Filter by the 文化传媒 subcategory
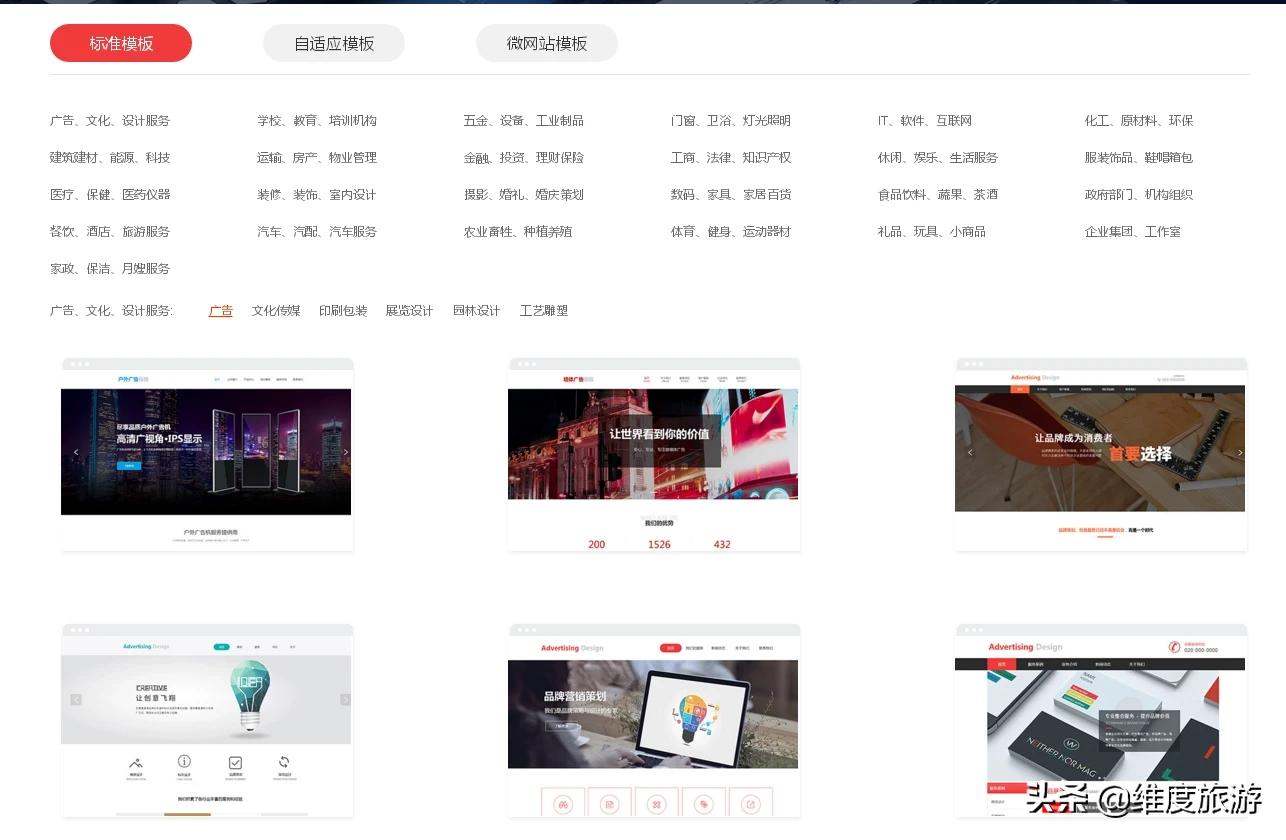This screenshot has width=1286, height=840. (276, 311)
